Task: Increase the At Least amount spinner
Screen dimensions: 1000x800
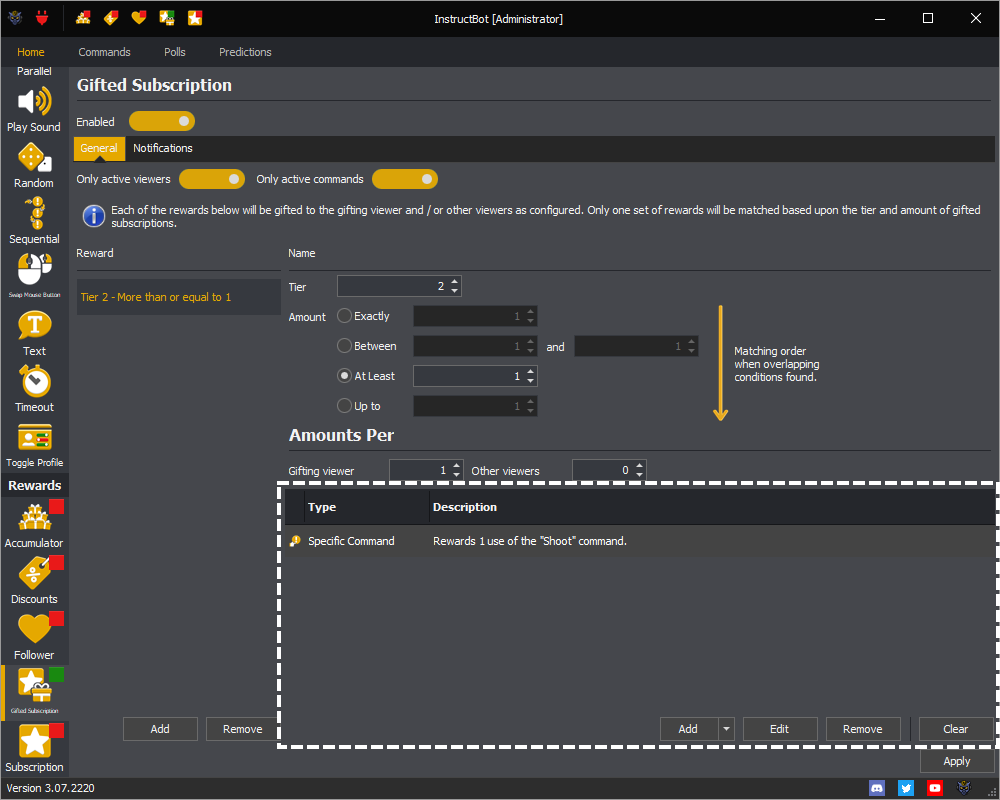Action: tap(531, 371)
